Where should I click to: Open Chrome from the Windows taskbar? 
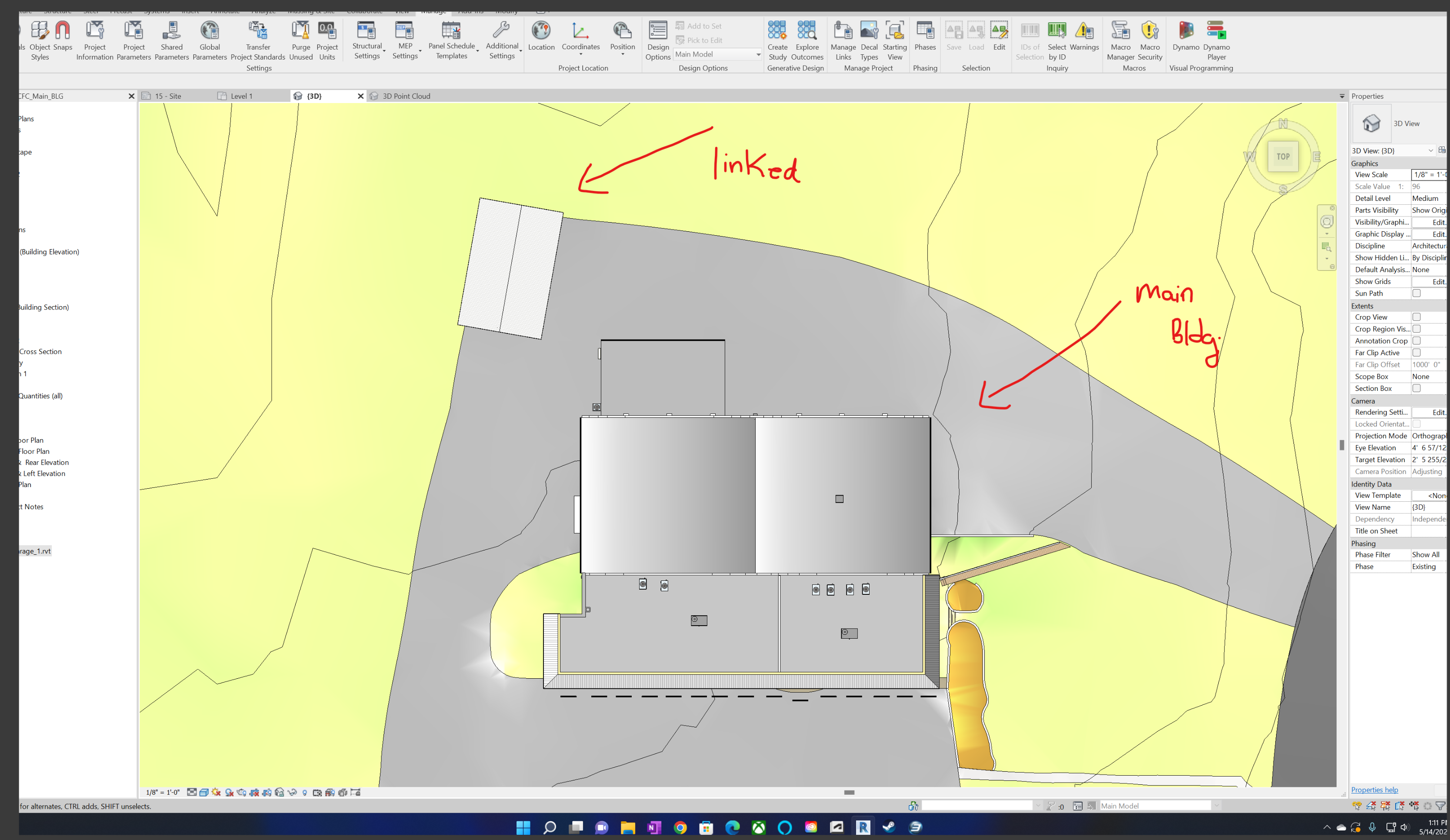pos(680,827)
